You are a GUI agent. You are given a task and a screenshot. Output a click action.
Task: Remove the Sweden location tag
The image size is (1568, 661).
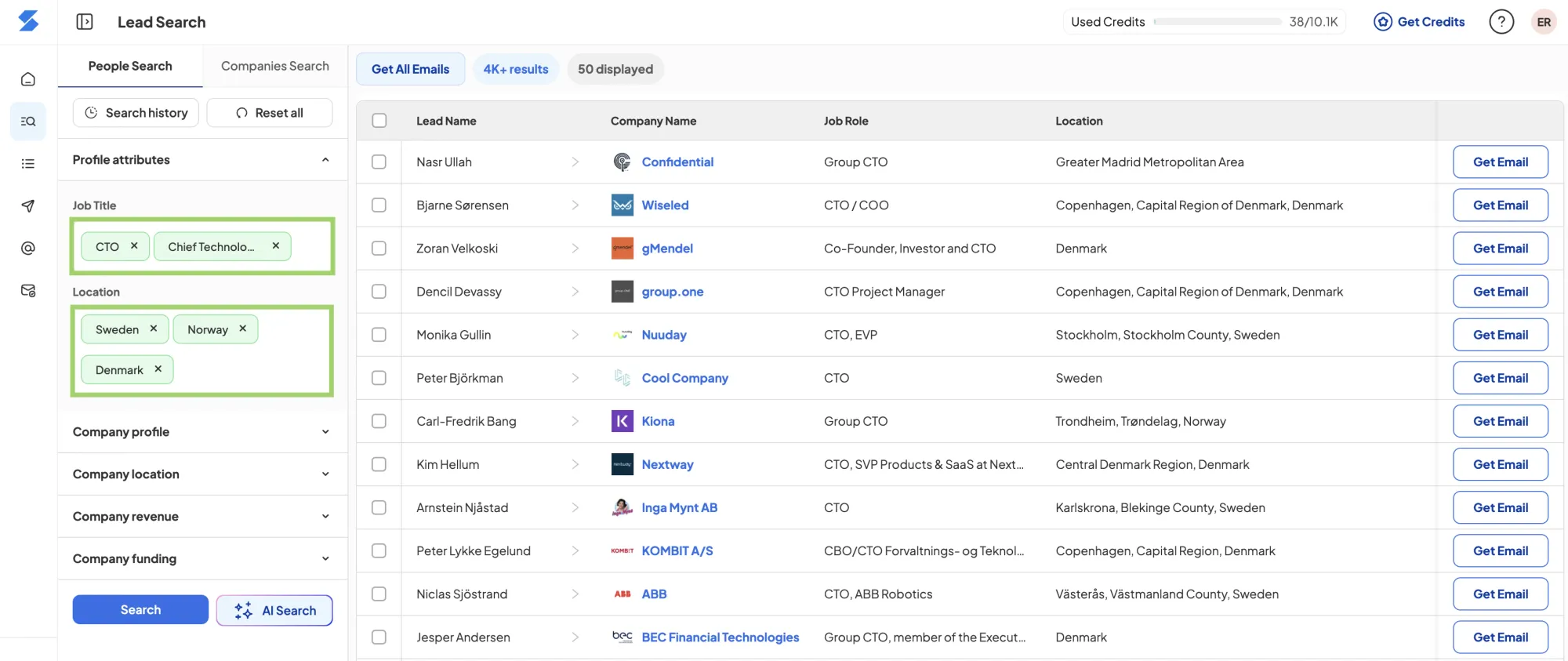tap(154, 329)
